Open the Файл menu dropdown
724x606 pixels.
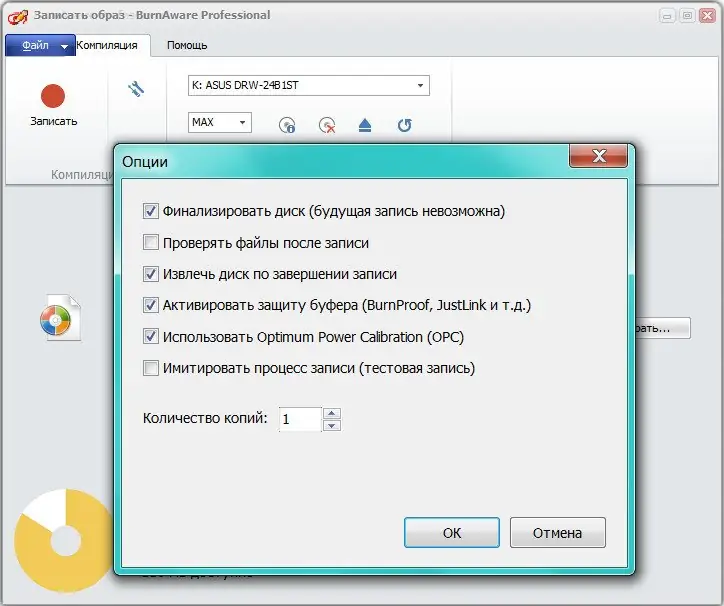pyautogui.click(x=40, y=45)
